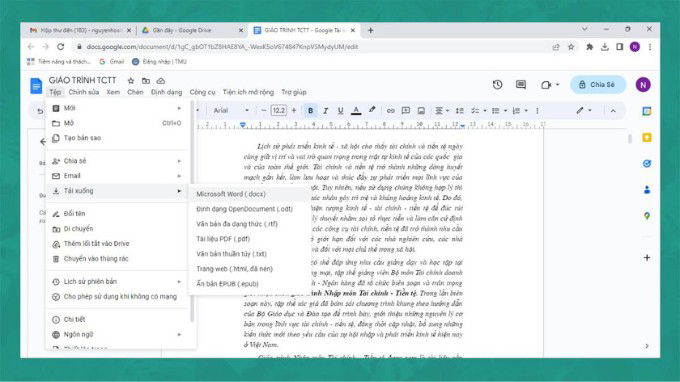Insert a link with chain icon
This screenshot has height=382, width=680.
tap(390, 111)
